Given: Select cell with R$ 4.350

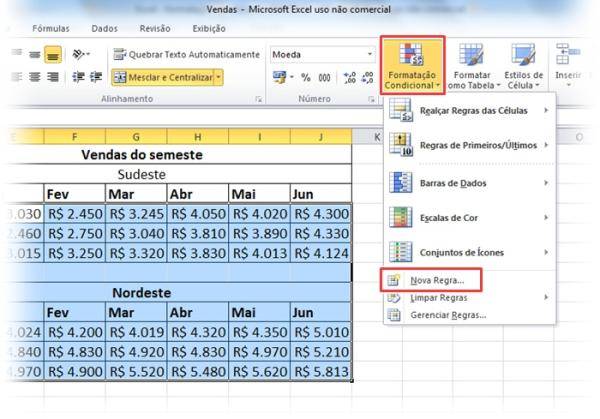Looking at the screenshot, I should (x=259, y=332).
